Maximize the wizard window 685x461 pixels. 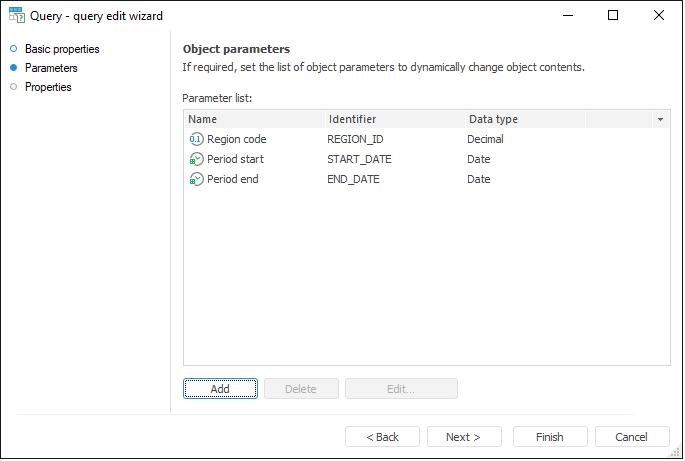coord(613,16)
